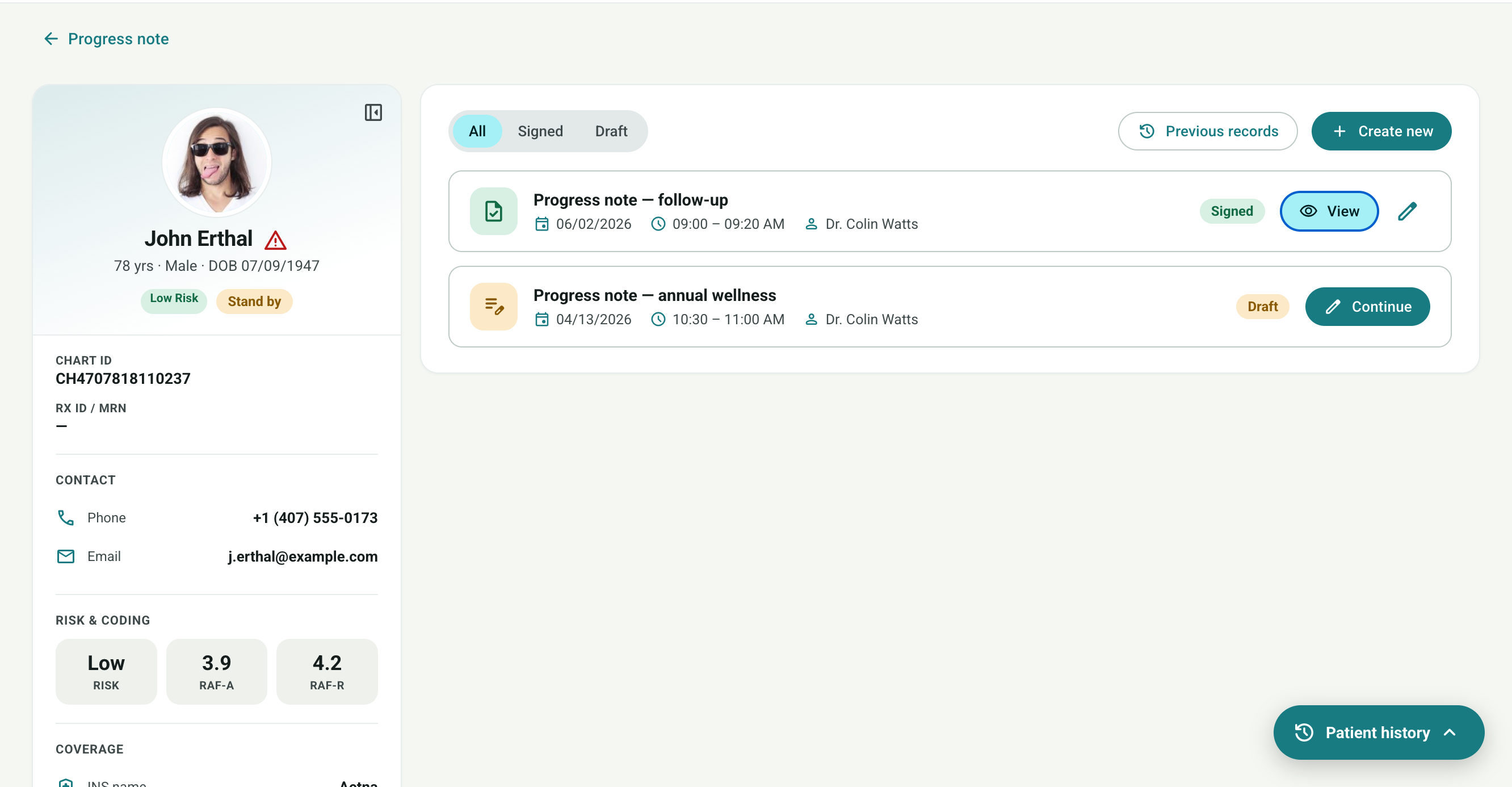The image size is (1512, 787).
Task: Click person icon beside follow-up Dr. Colin Watts
Action: pos(811,224)
